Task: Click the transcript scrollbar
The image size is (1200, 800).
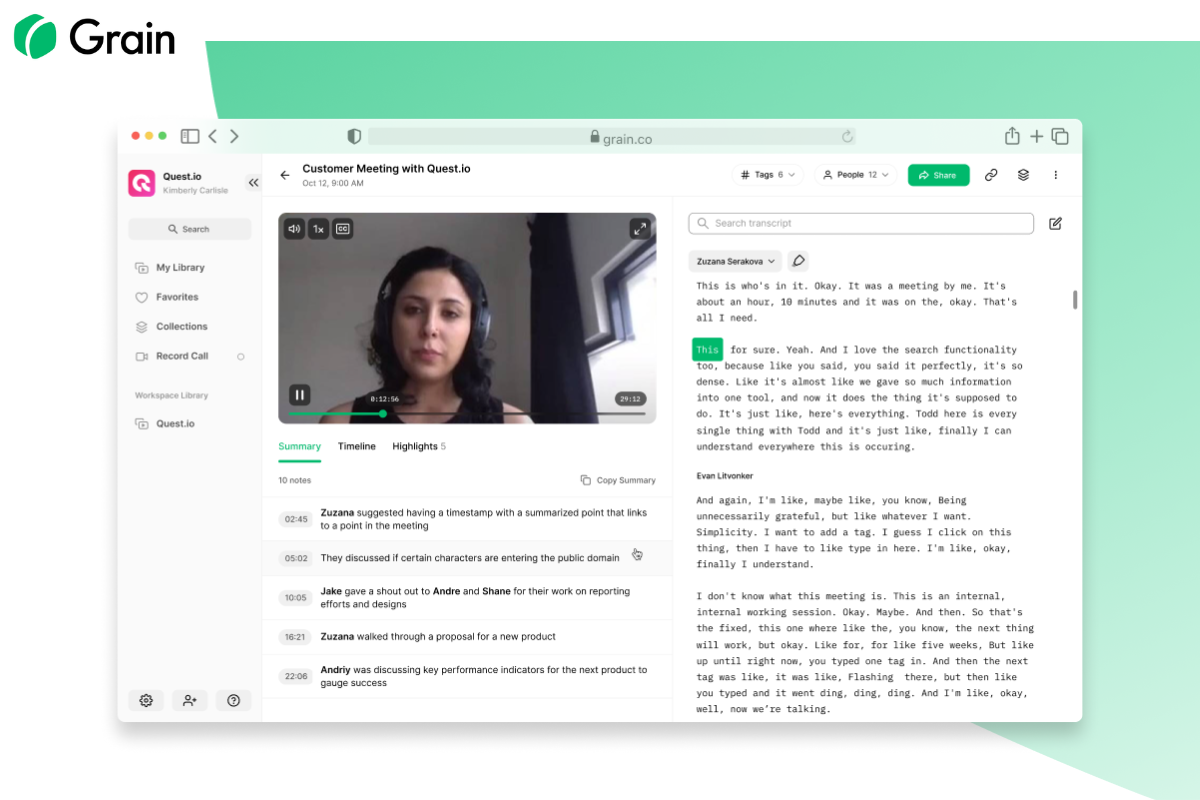Action: coord(1075,300)
